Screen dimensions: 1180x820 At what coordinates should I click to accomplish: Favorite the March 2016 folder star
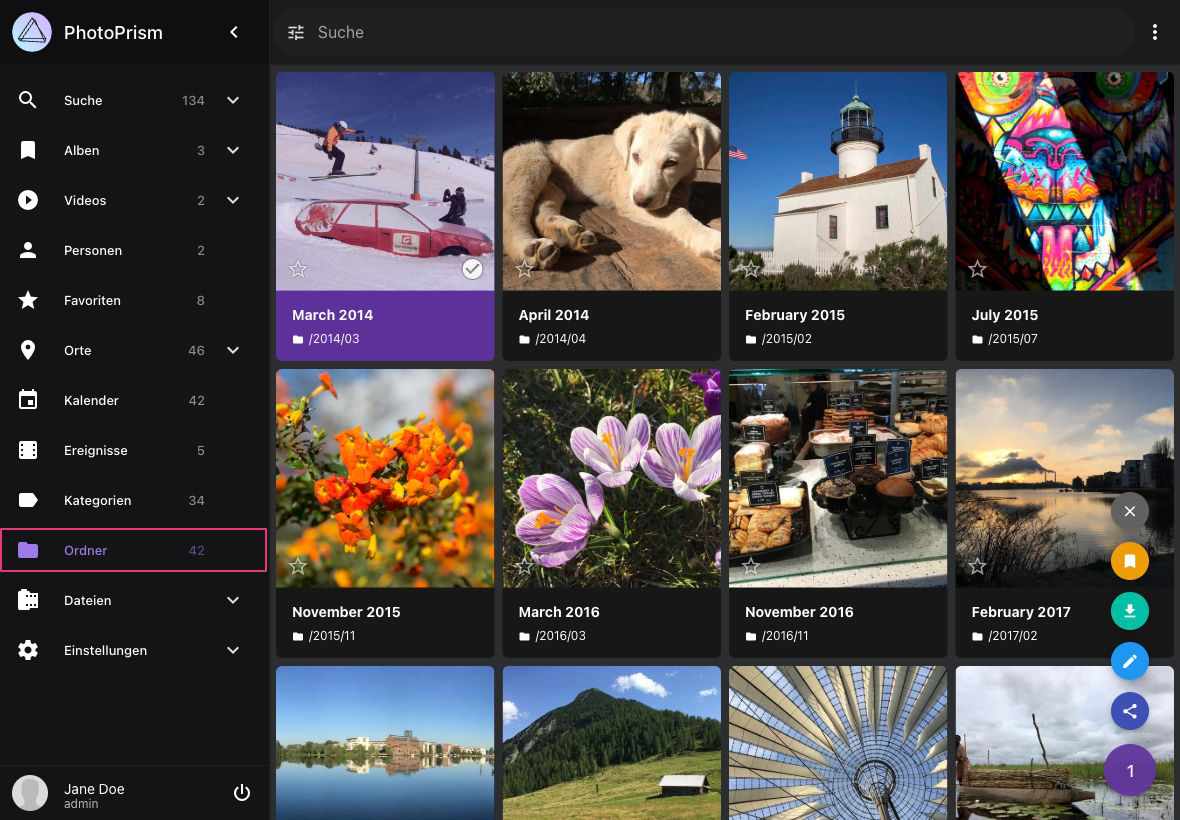point(525,566)
